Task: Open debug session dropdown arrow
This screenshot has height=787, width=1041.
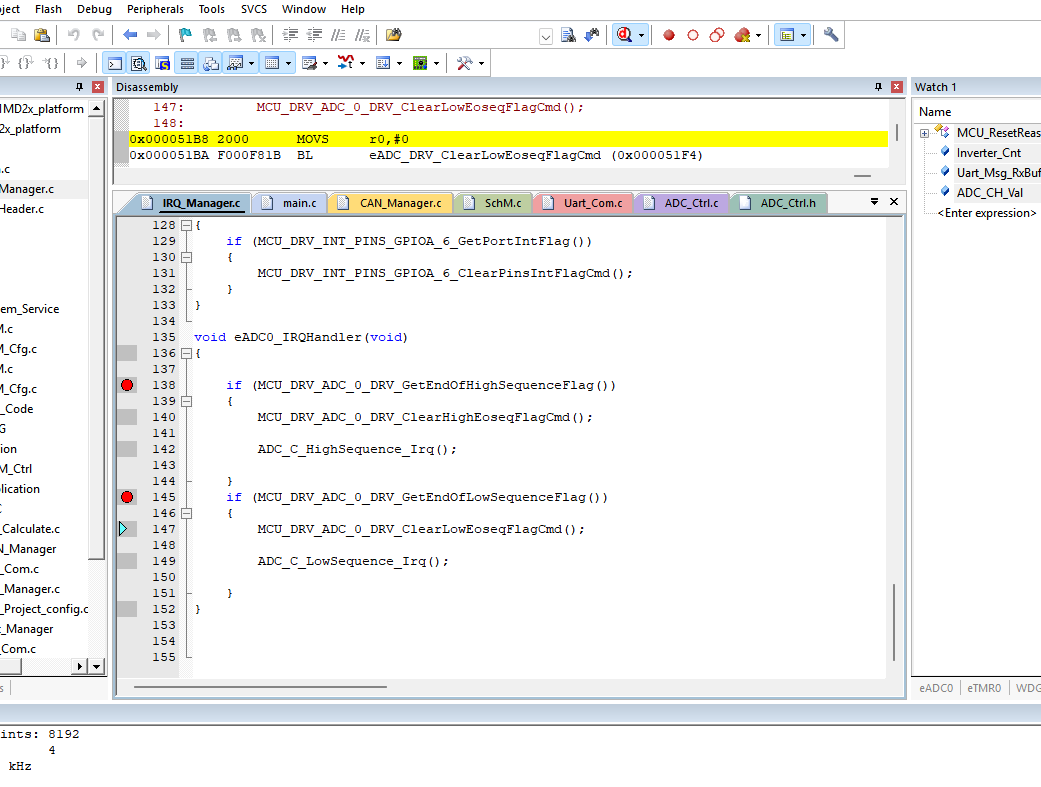Action: tap(641, 36)
